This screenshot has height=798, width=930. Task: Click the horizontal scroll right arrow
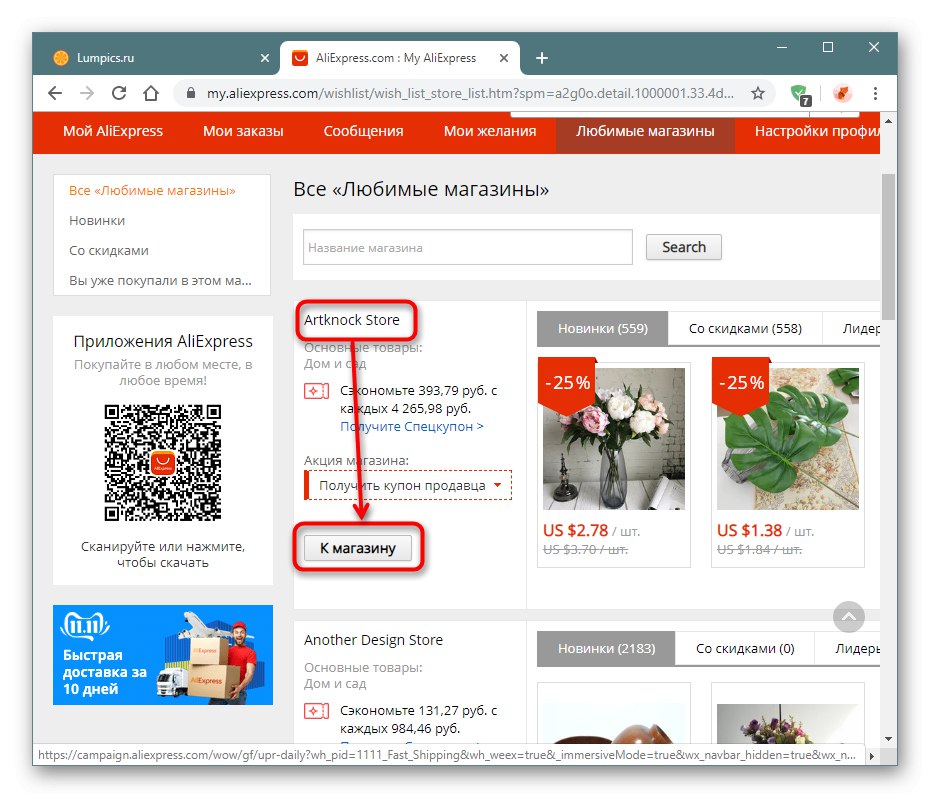(x=871, y=756)
